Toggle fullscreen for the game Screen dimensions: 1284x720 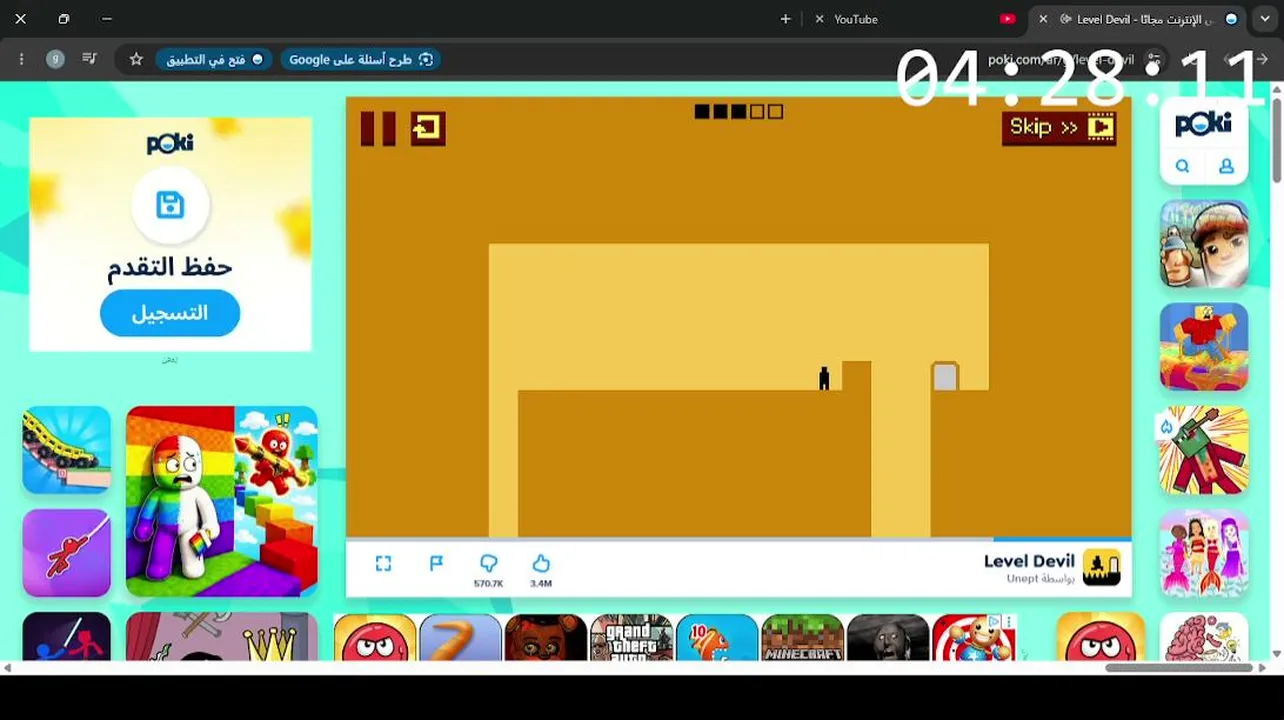point(383,564)
